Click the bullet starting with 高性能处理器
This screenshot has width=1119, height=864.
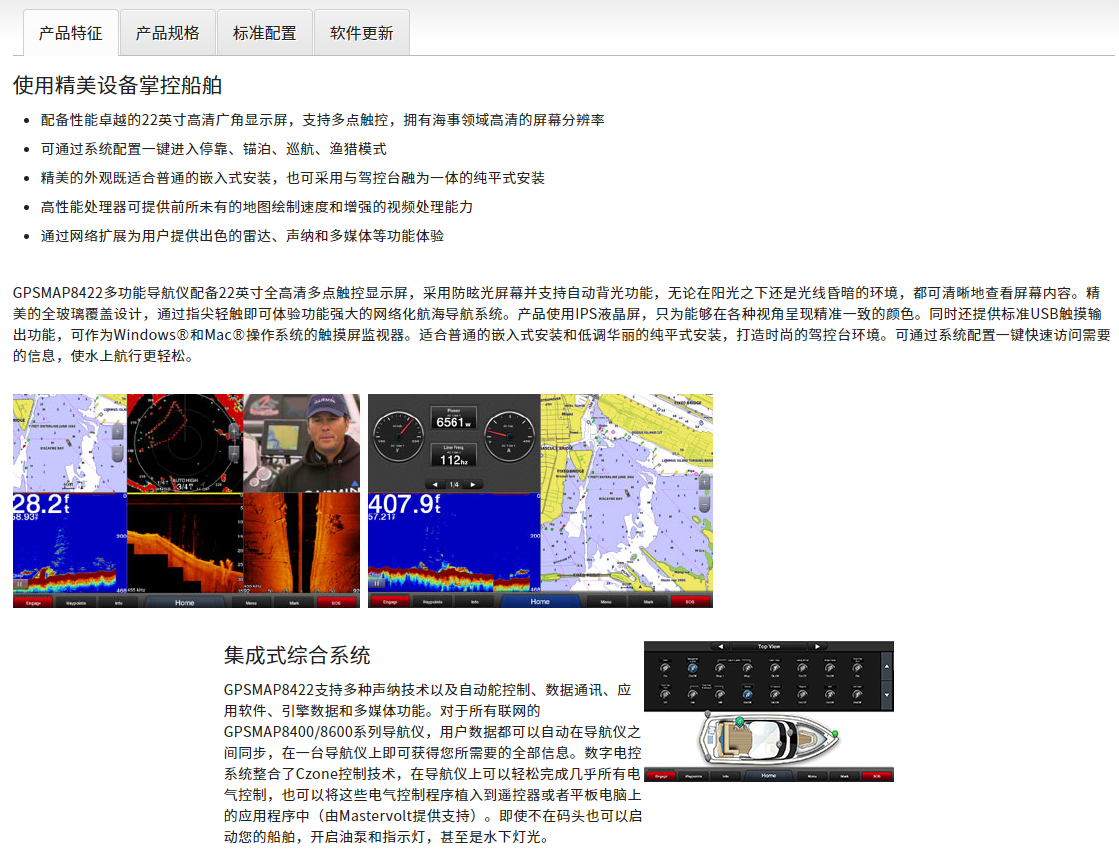tap(257, 207)
